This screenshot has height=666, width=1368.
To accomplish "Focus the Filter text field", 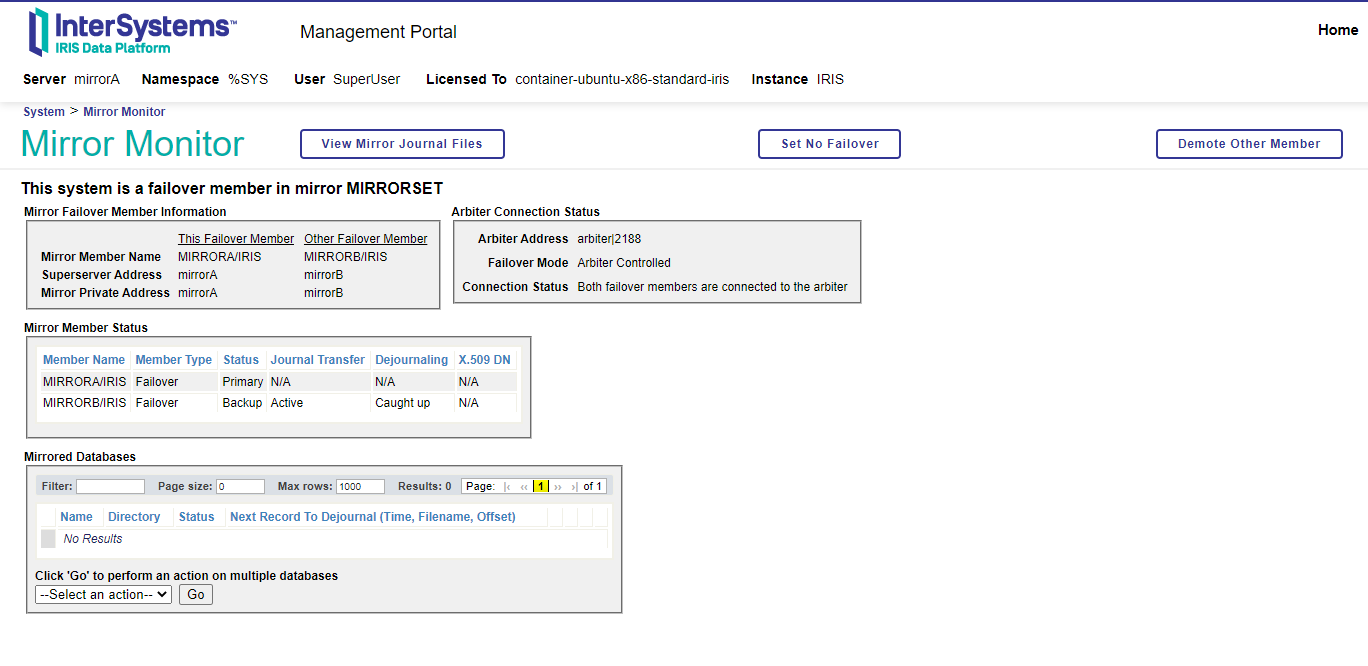I will (110, 487).
